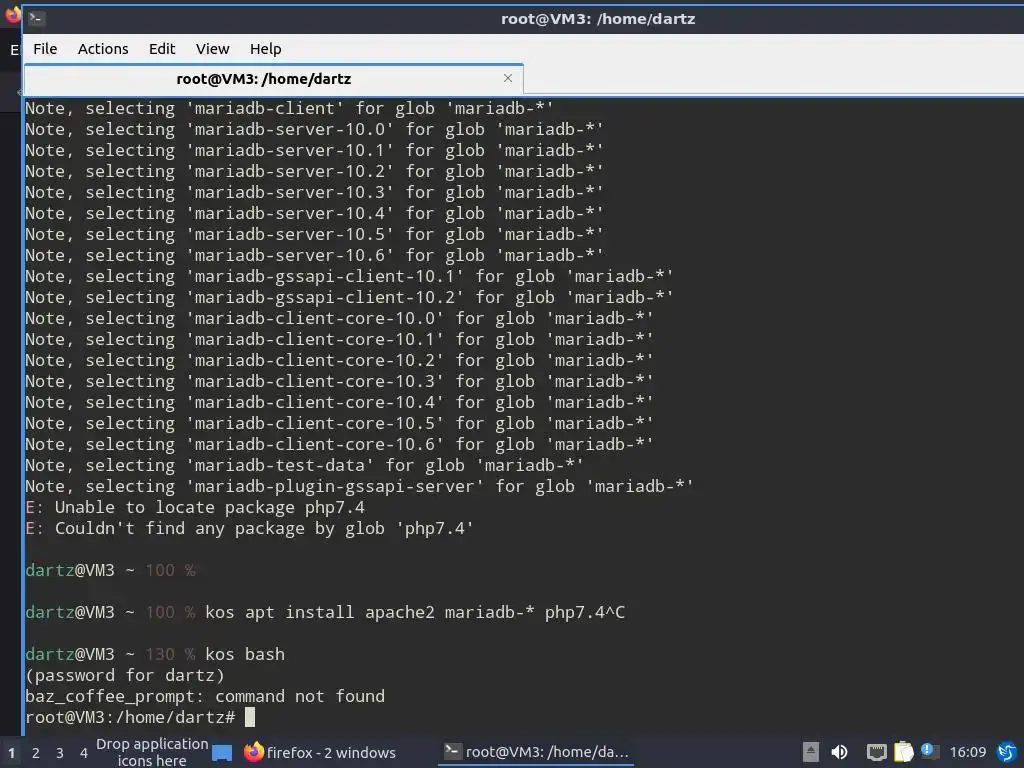Viewport: 1024px width, 768px height.
Task: Open the Help menu
Action: click(265, 49)
